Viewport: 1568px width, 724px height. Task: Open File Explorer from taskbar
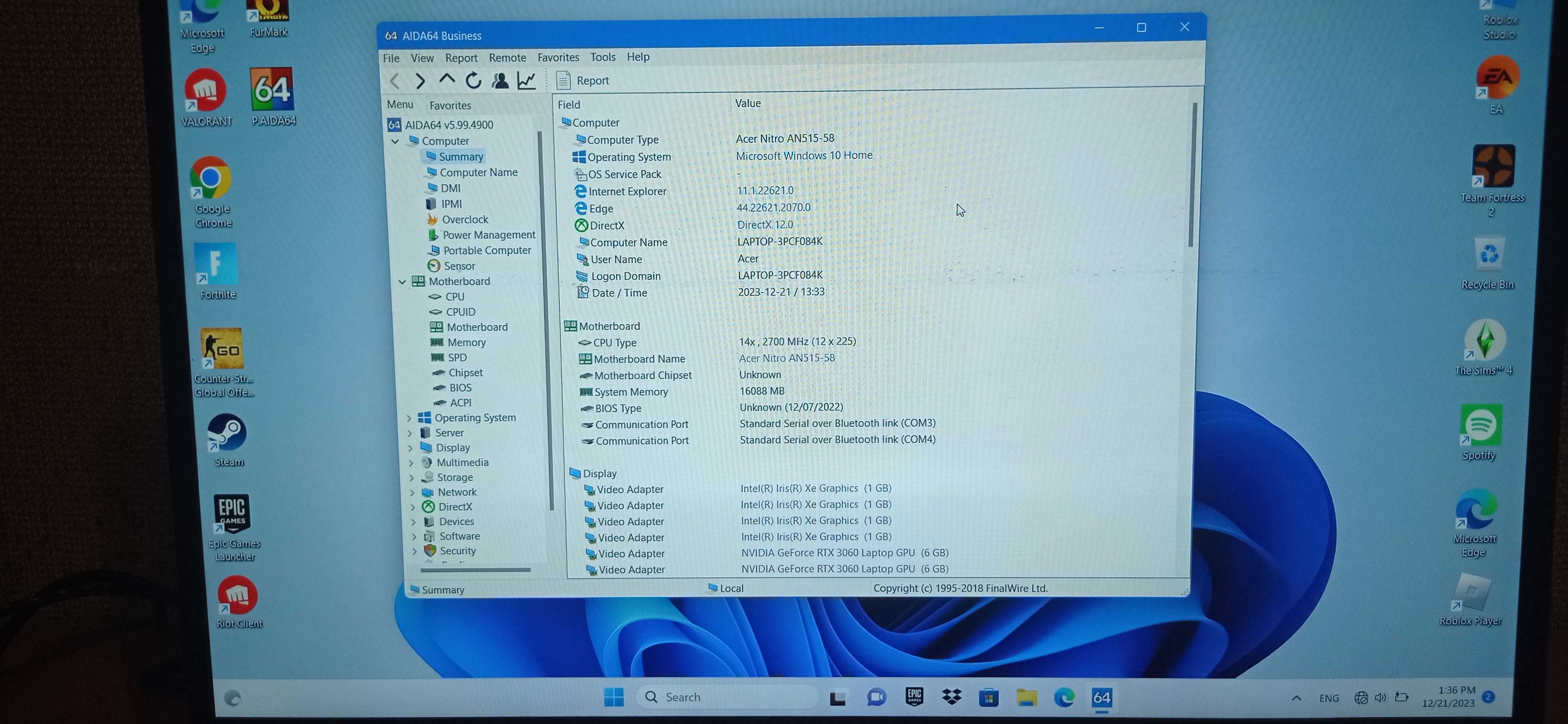tap(1026, 697)
